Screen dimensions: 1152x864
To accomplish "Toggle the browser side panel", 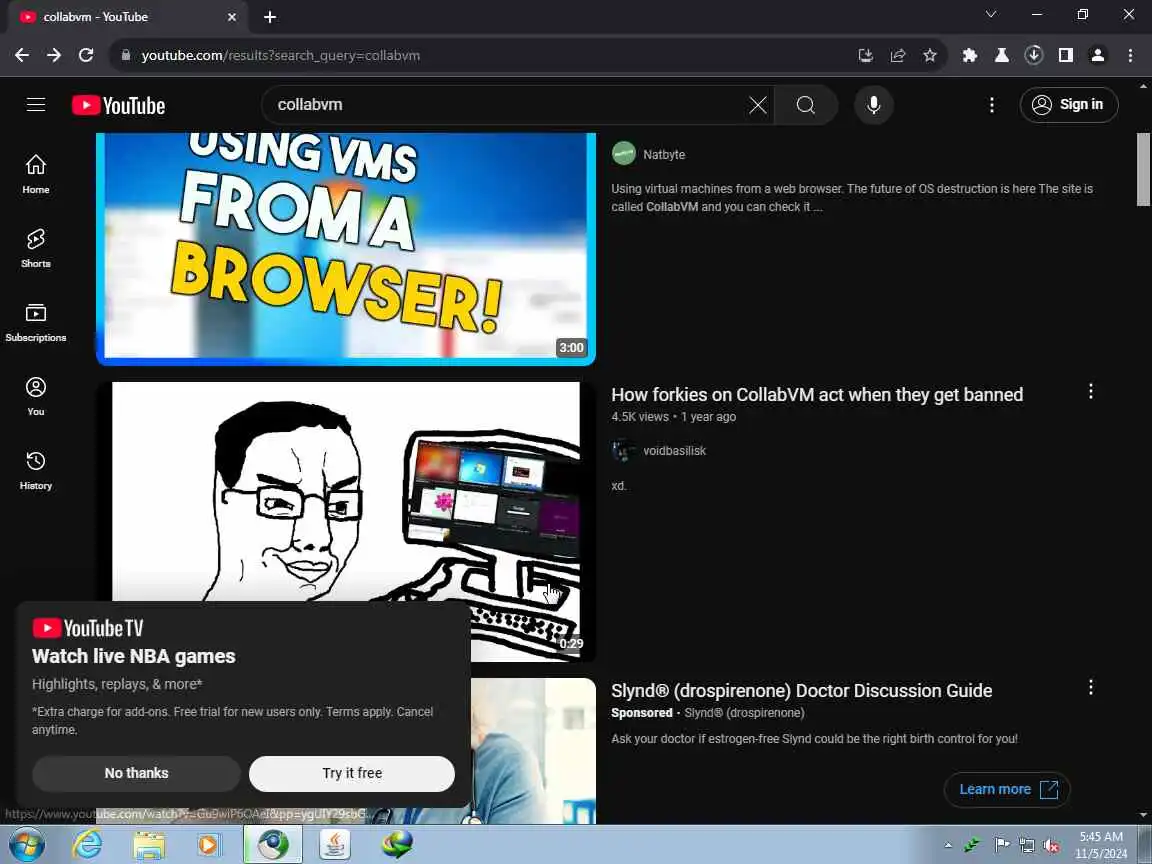I will point(1066,55).
